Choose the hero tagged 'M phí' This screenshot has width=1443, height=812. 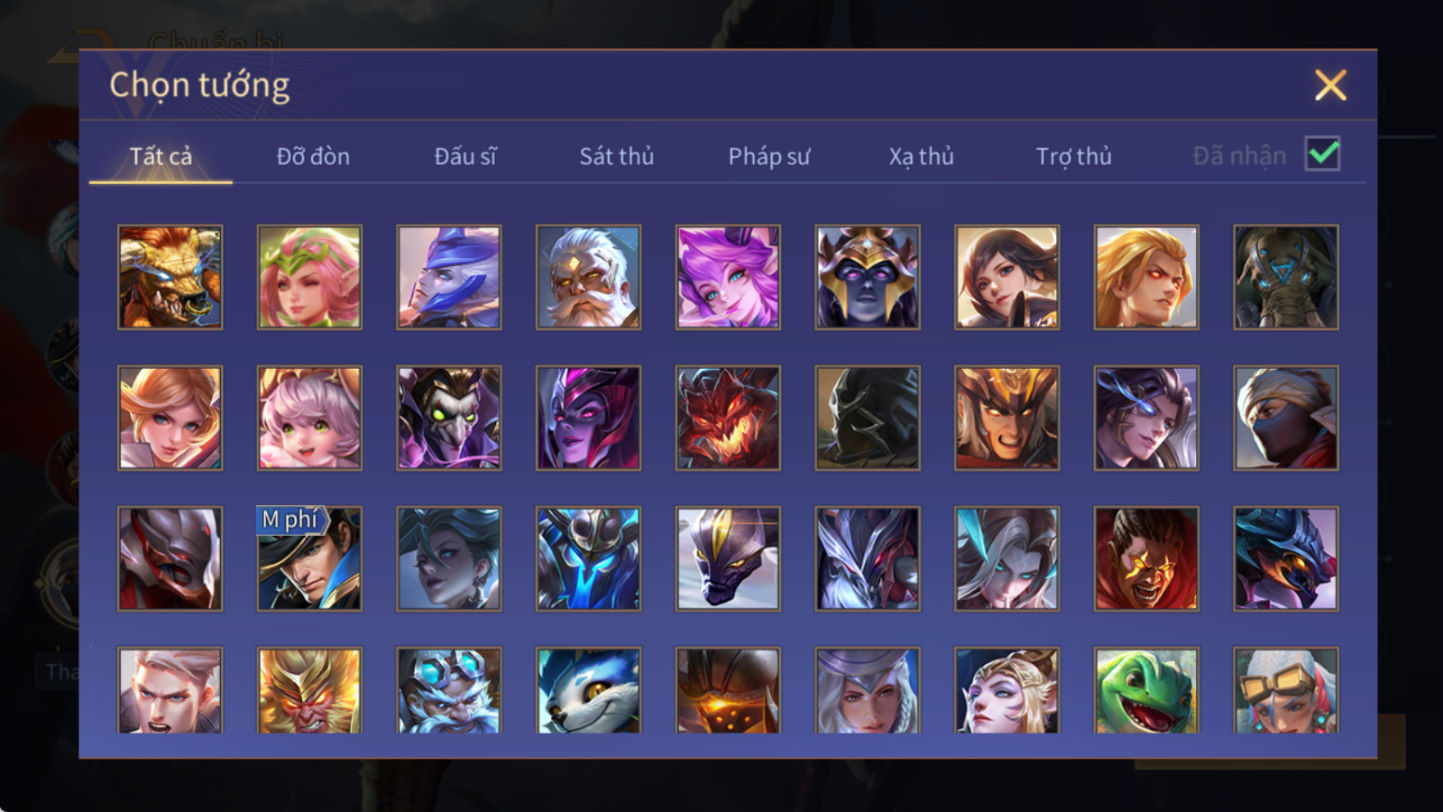click(x=310, y=558)
